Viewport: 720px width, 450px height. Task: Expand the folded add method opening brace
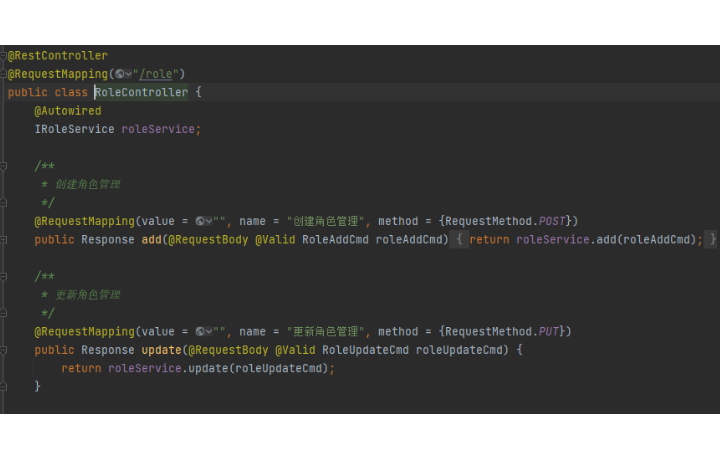click(x=458, y=239)
